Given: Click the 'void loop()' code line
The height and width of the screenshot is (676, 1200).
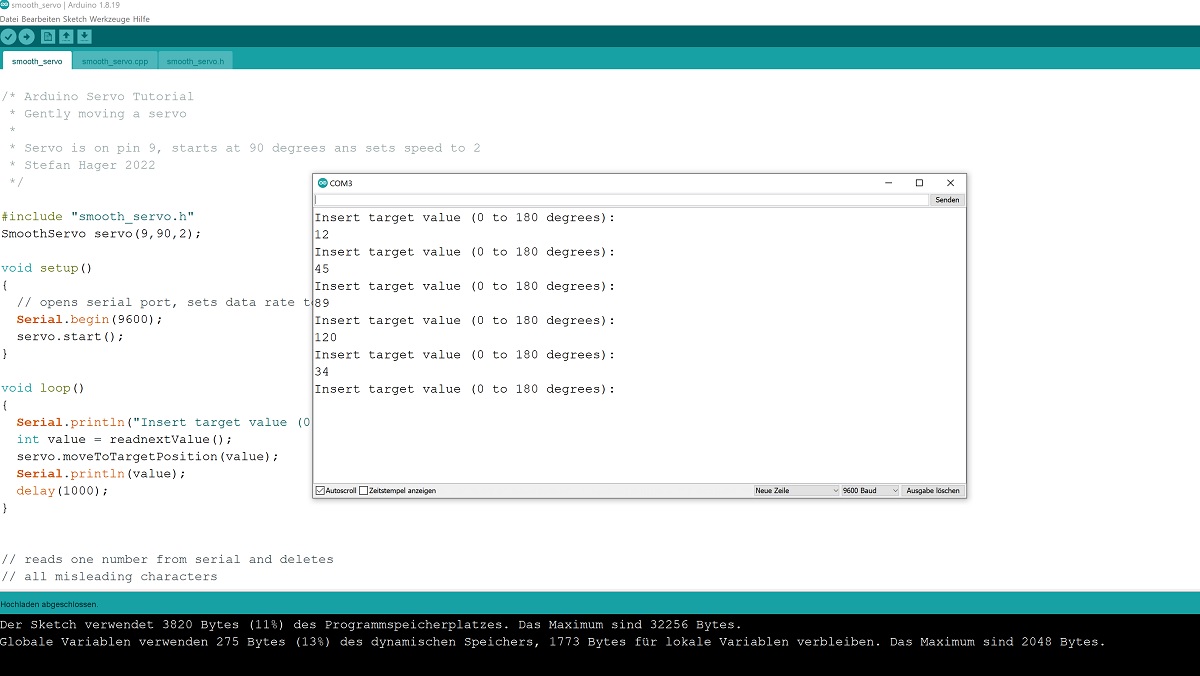Looking at the screenshot, I should [x=43, y=388].
